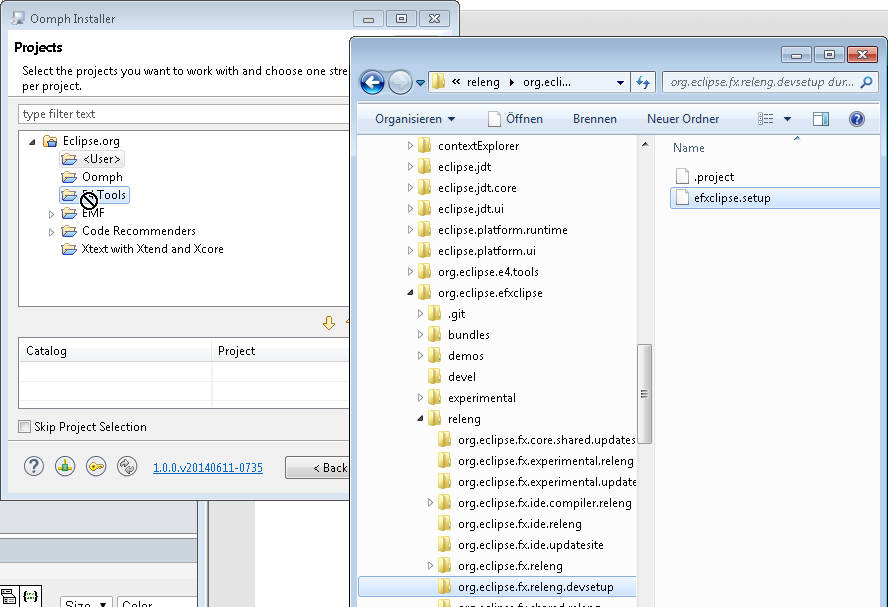Open version link 1.0.0.v20140611-0735
Screen dimensions: 888x607
coord(208,468)
